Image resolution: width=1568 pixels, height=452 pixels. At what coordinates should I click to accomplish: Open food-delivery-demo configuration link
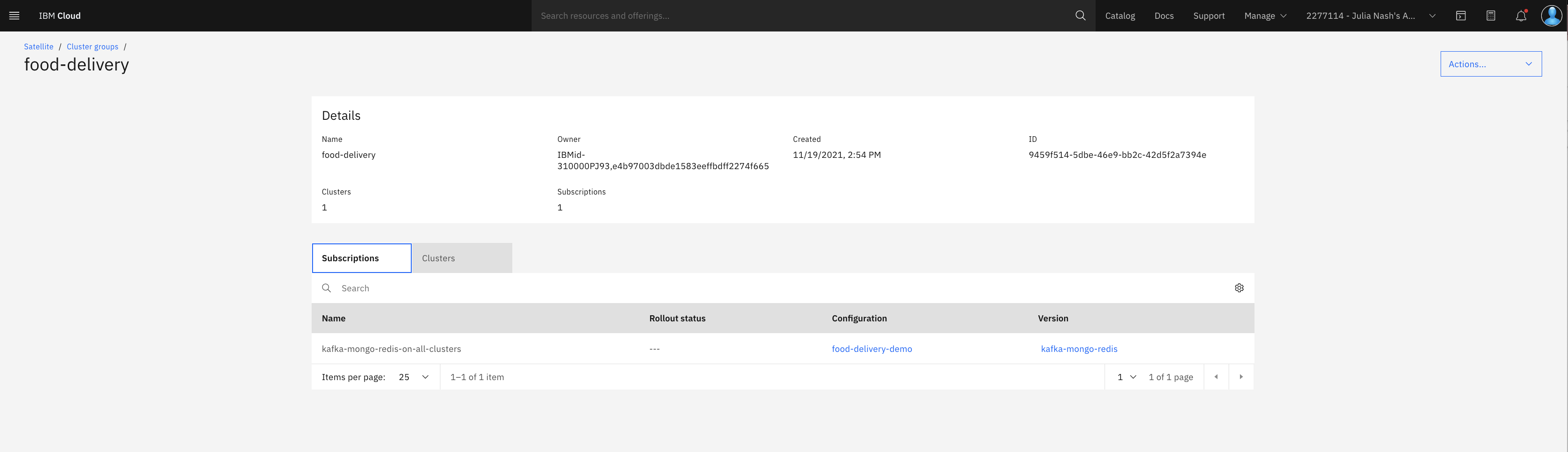pos(871,349)
